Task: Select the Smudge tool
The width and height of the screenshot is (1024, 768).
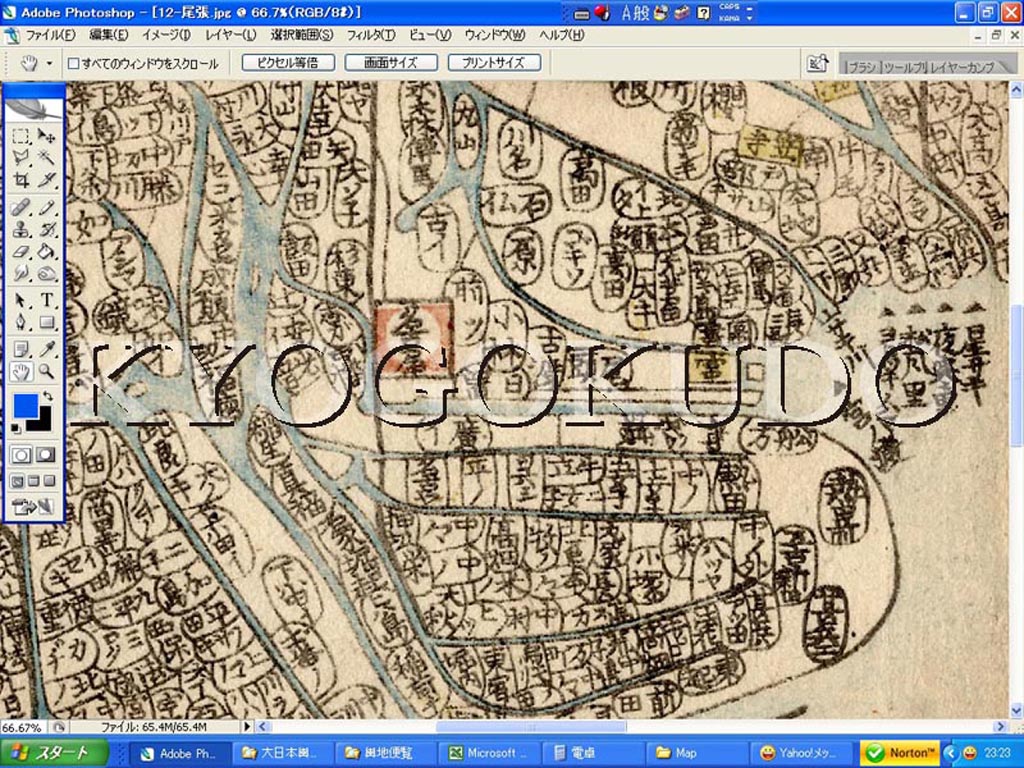Action: tap(21, 273)
